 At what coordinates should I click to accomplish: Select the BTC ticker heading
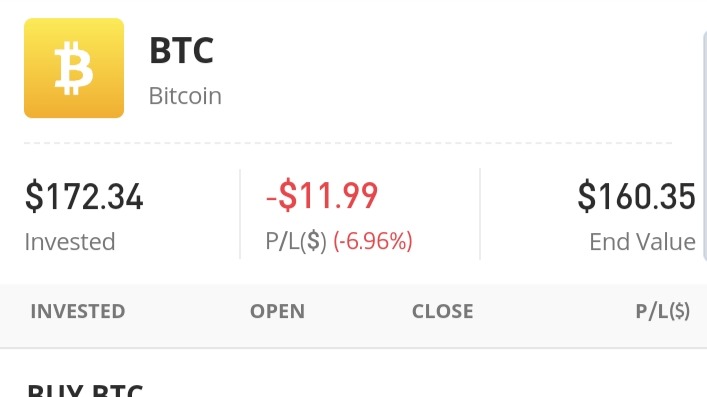pyautogui.click(x=181, y=51)
